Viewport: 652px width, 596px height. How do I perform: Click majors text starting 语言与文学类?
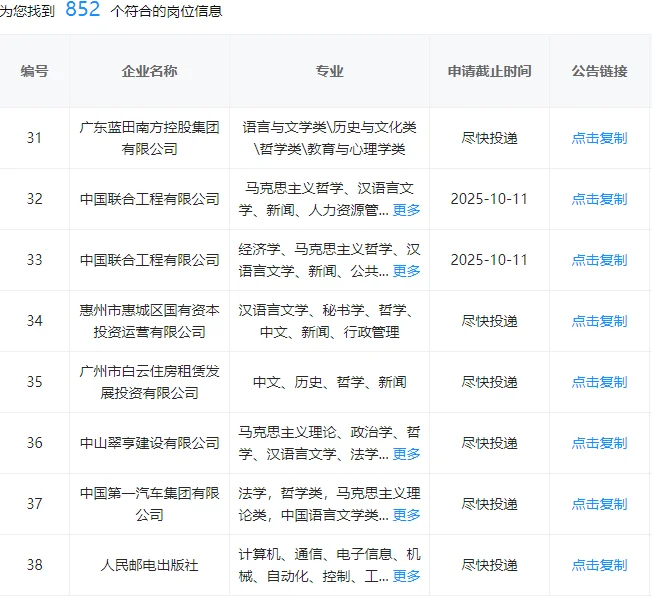click(329, 138)
